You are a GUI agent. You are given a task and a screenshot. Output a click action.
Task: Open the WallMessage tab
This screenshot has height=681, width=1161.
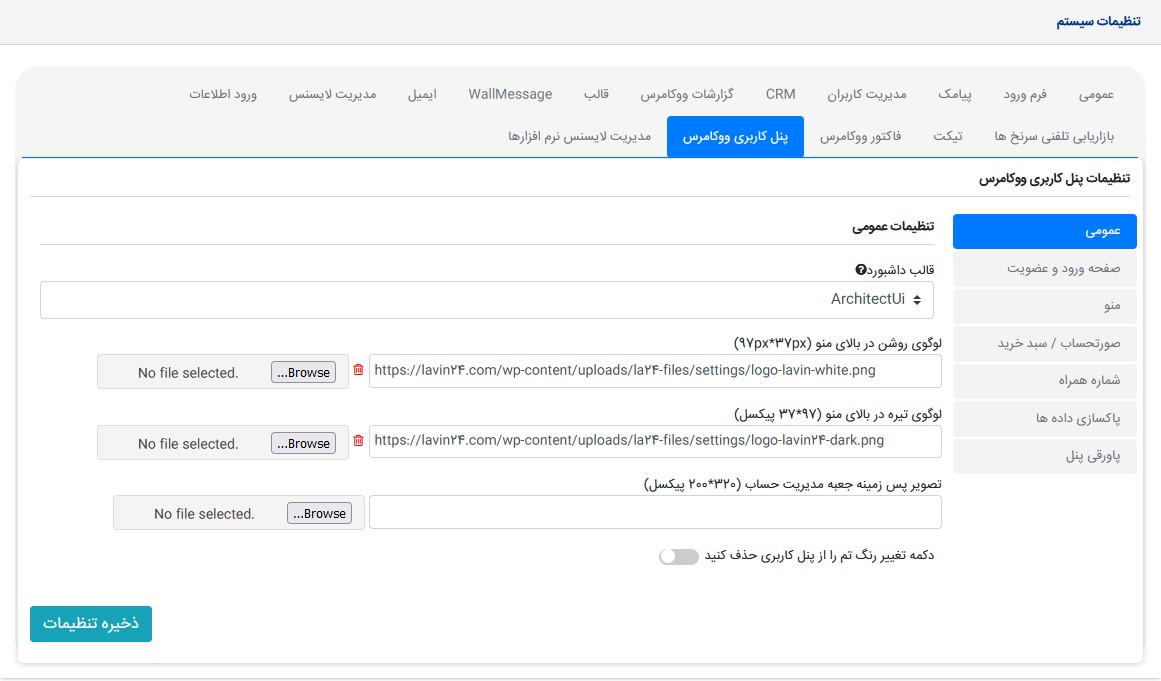coord(510,94)
